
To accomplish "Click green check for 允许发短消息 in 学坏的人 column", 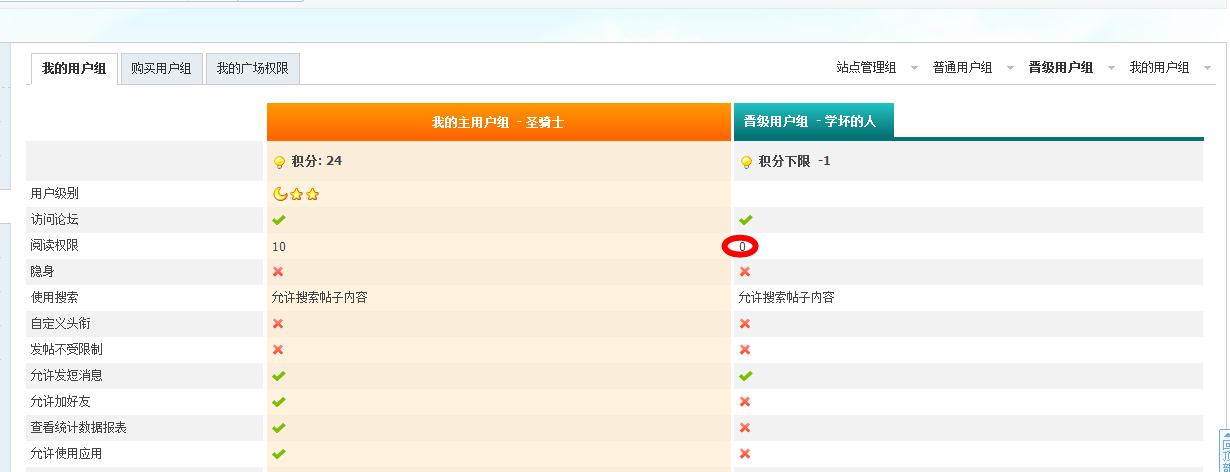I will coord(745,376).
